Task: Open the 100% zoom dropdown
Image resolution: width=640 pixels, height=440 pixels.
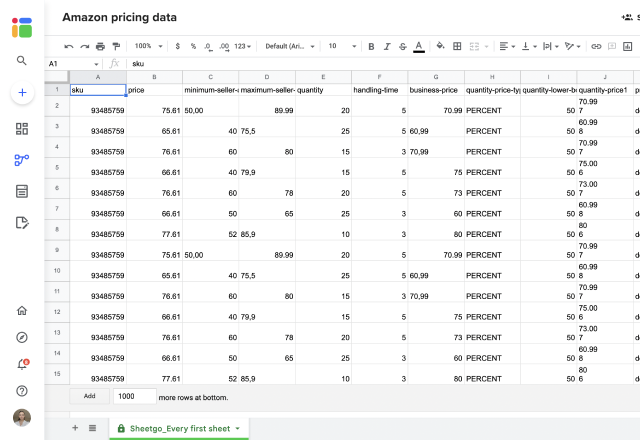Action: [x=149, y=46]
